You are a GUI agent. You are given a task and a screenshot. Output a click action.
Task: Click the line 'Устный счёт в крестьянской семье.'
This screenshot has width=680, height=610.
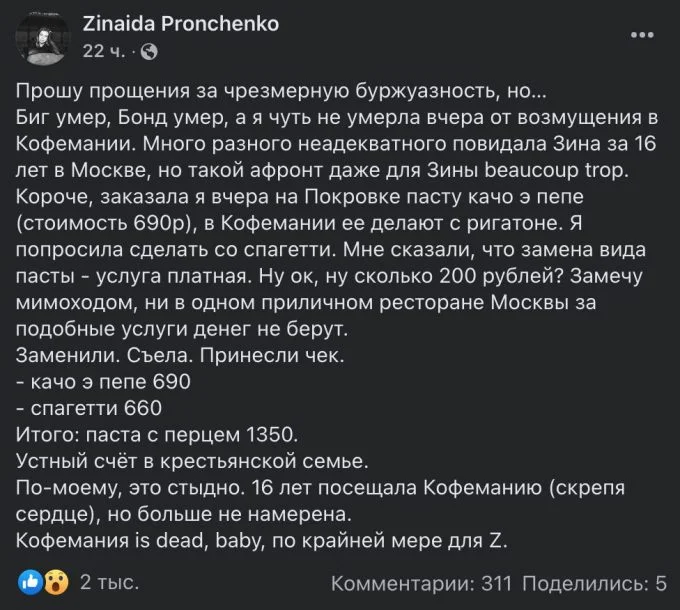192,461
